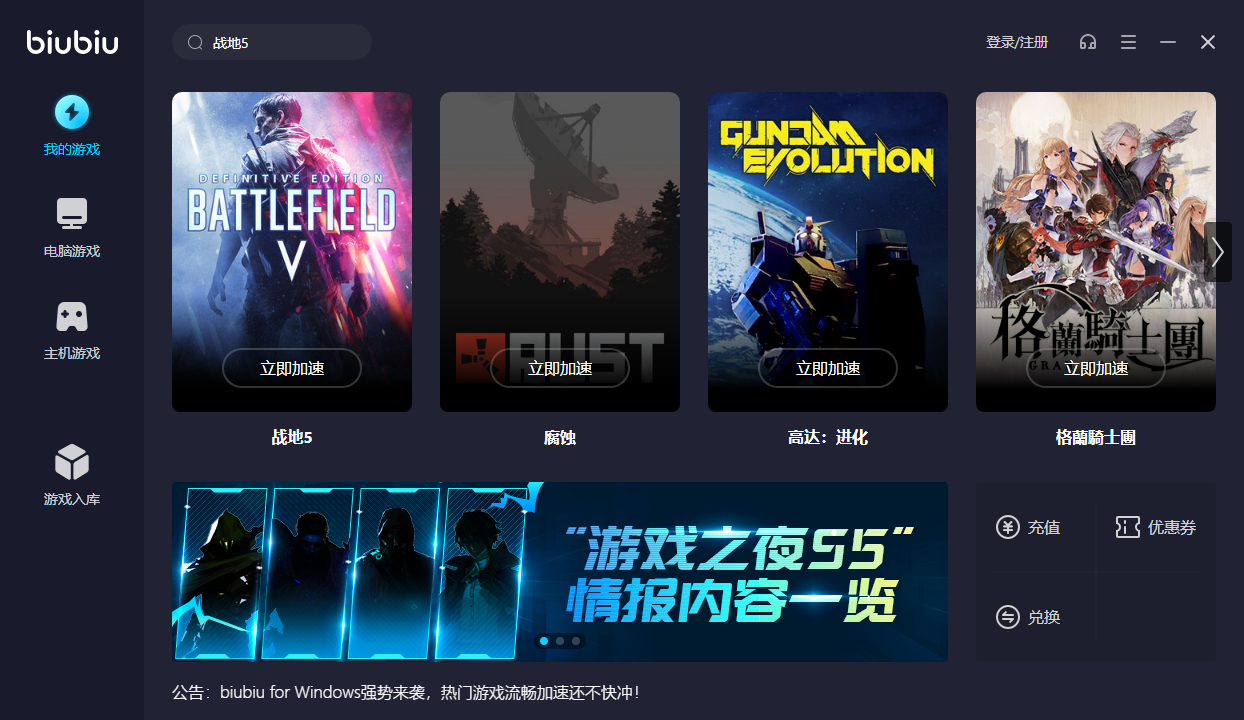This screenshot has height=720, width=1244.
Task: Click the 战地5 search input field
Action: [272, 42]
